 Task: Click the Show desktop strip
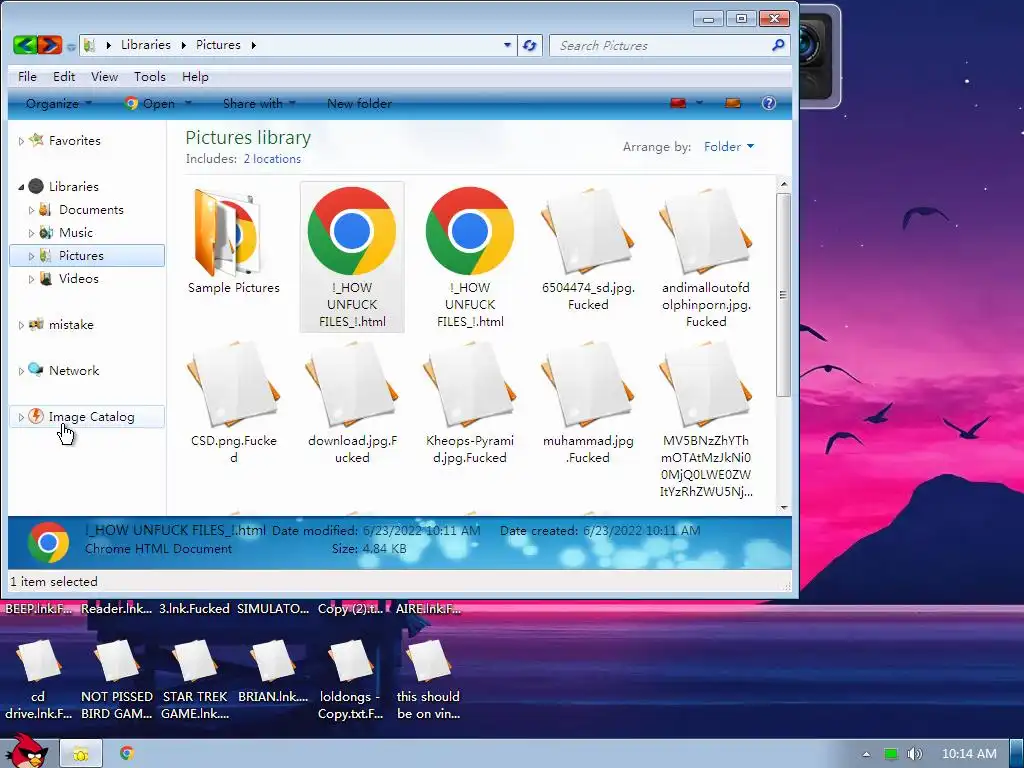(1017, 754)
